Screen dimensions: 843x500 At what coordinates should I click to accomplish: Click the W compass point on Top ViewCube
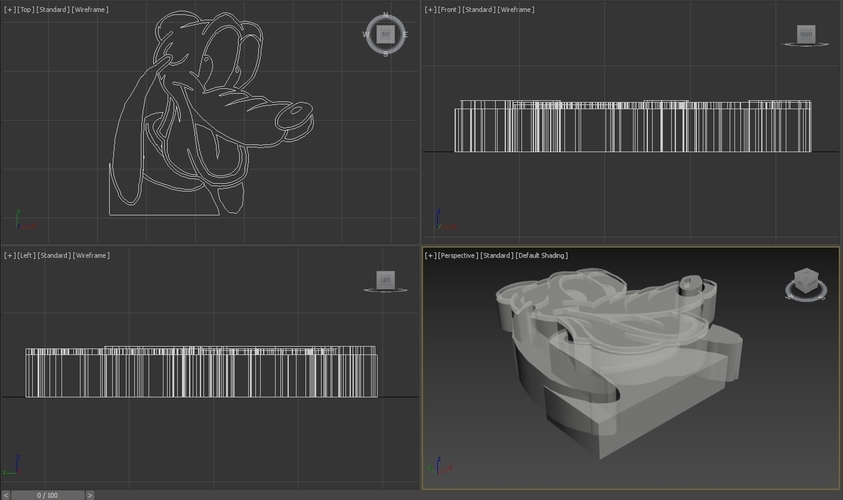pyautogui.click(x=366, y=34)
